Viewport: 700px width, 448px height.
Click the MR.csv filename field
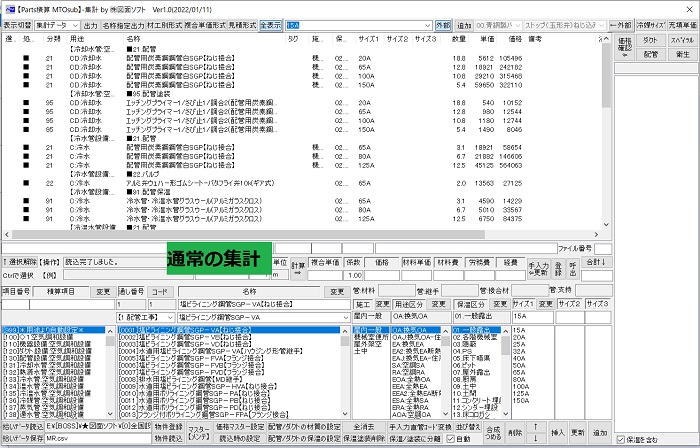[x=98, y=438]
